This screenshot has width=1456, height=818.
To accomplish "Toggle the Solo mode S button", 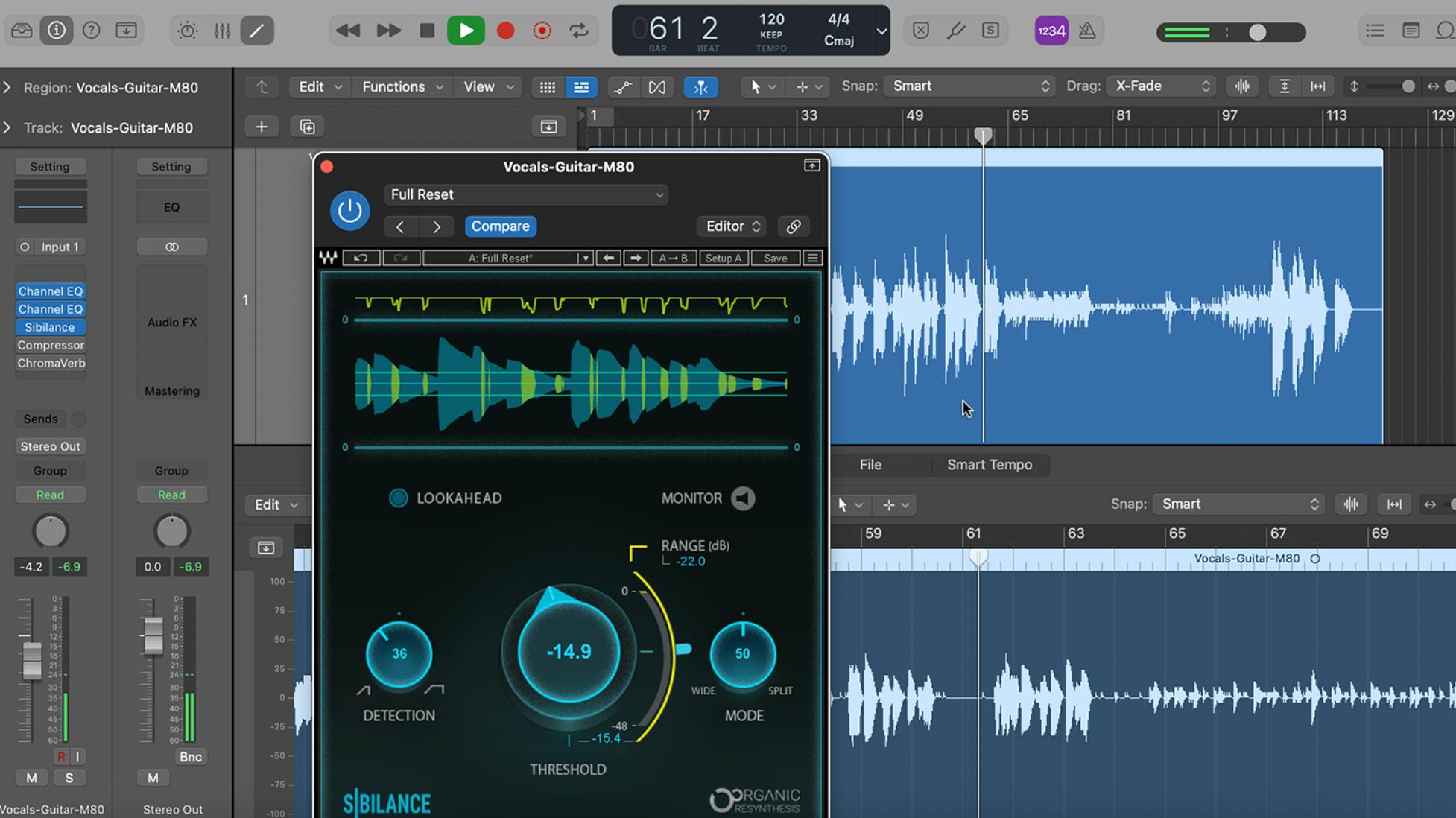I will click(990, 31).
